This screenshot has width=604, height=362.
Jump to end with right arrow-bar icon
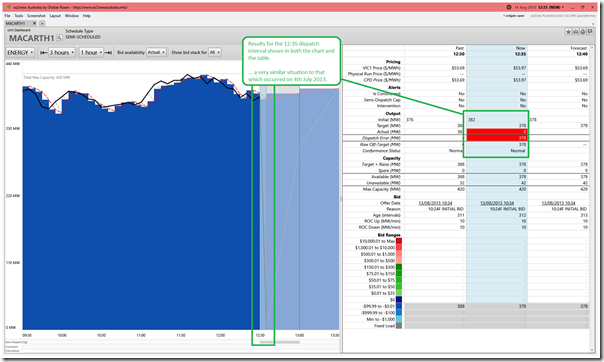108,52
